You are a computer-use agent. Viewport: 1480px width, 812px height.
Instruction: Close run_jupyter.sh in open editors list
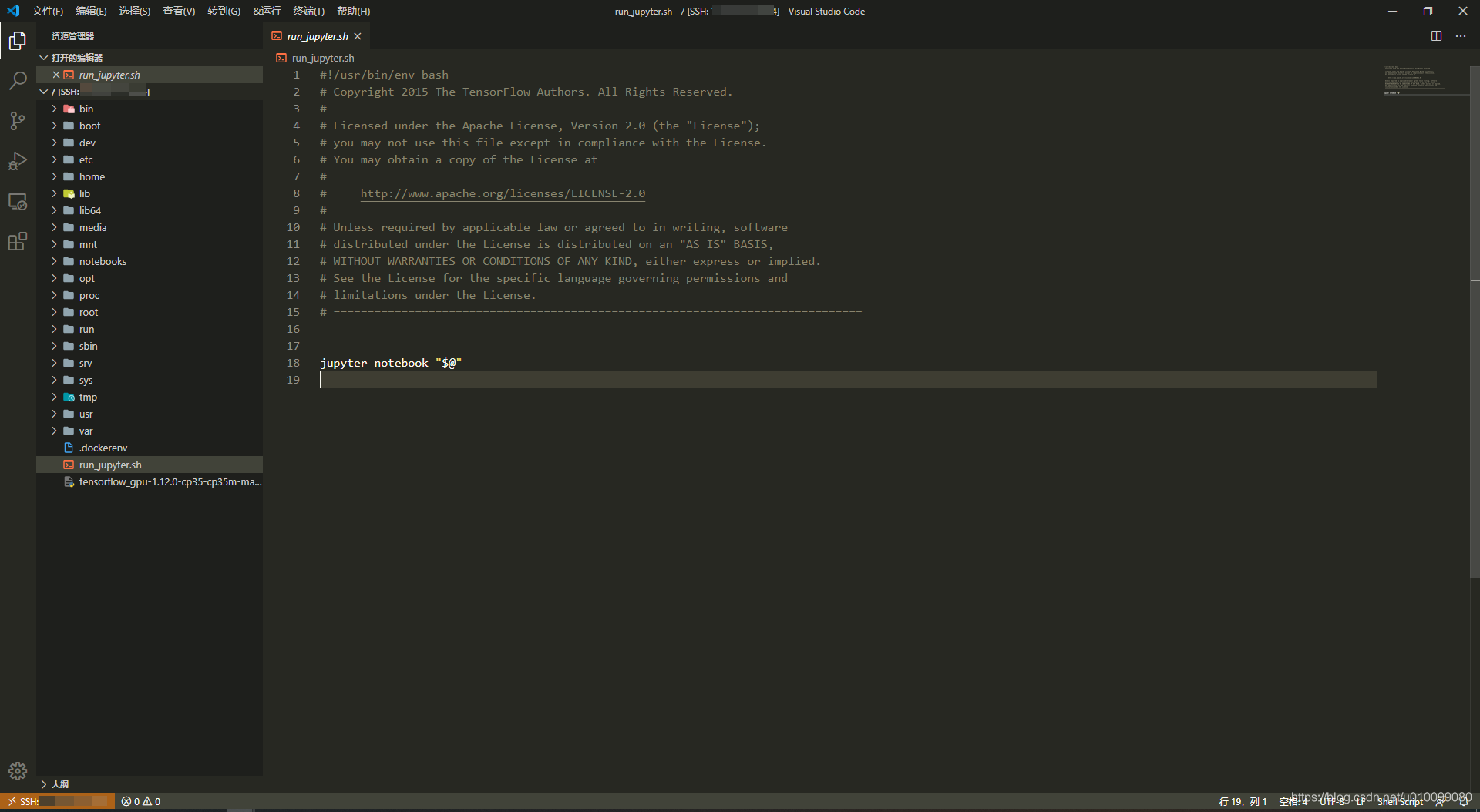click(56, 75)
